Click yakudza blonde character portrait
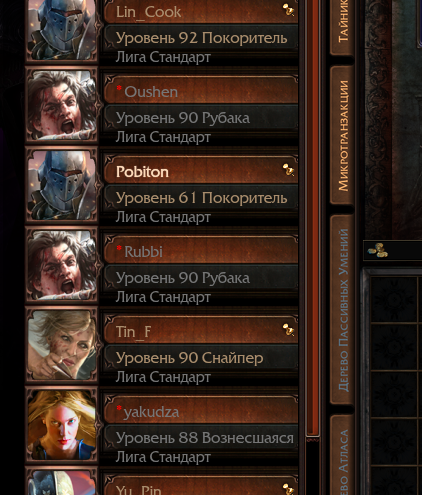This screenshot has width=422, height=495. point(62,425)
